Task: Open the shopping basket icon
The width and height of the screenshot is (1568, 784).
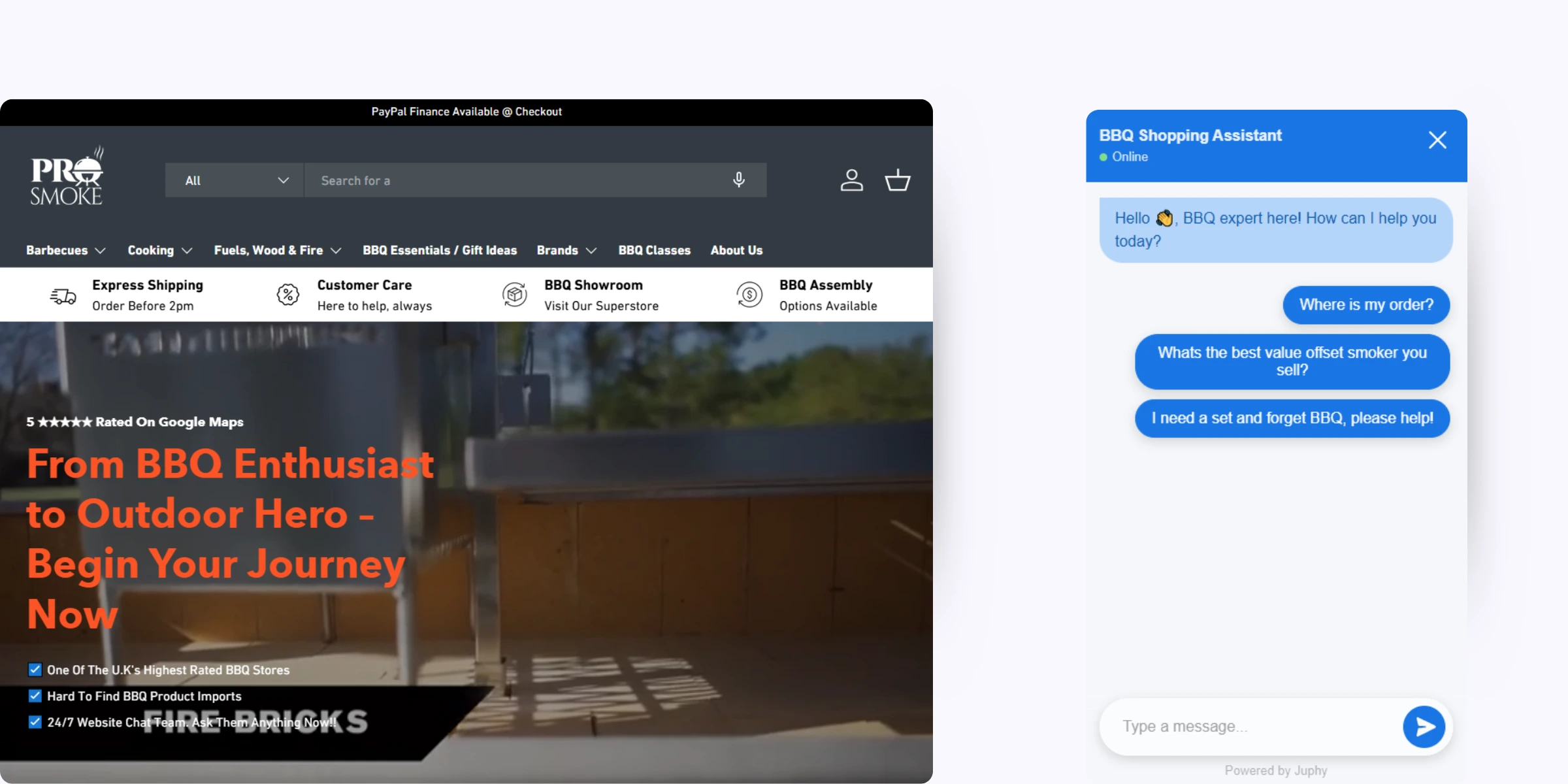Action: point(897,180)
